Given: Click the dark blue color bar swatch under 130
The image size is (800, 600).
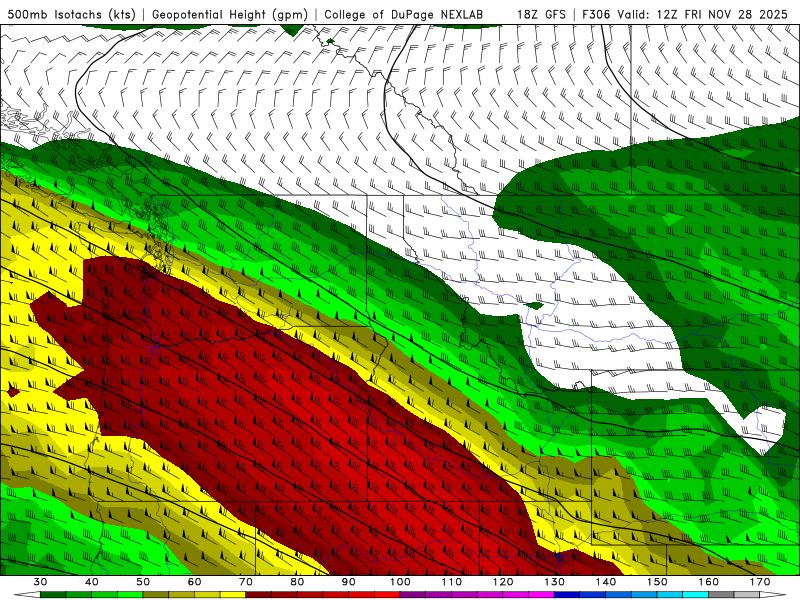Looking at the screenshot, I should point(567,595).
